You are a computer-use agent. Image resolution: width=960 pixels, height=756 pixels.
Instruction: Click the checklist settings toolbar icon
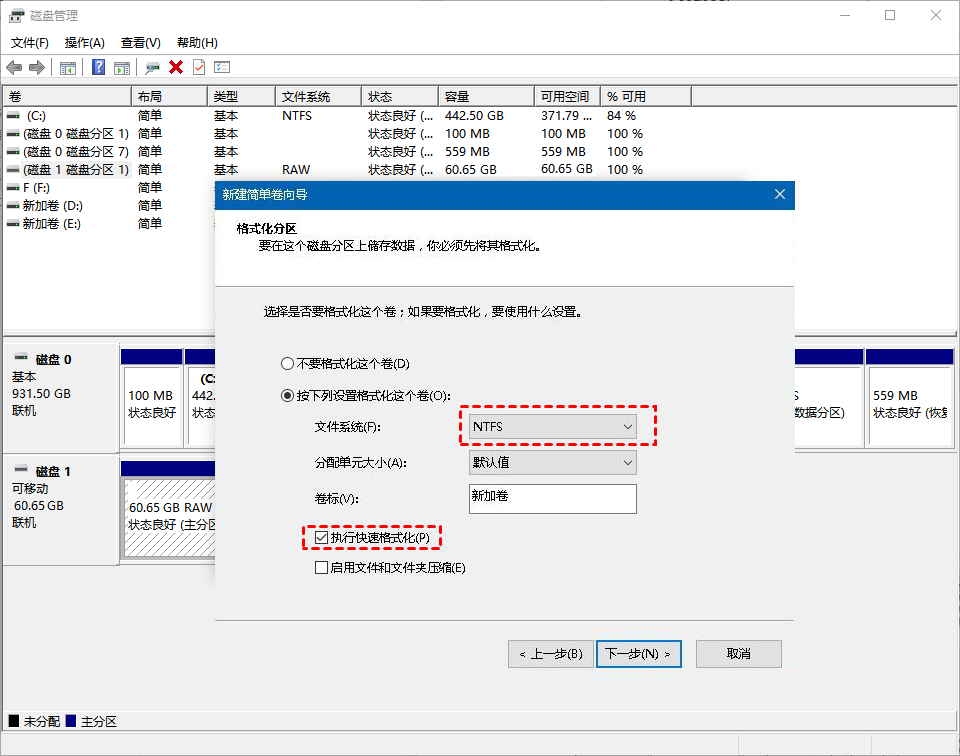tap(222, 67)
